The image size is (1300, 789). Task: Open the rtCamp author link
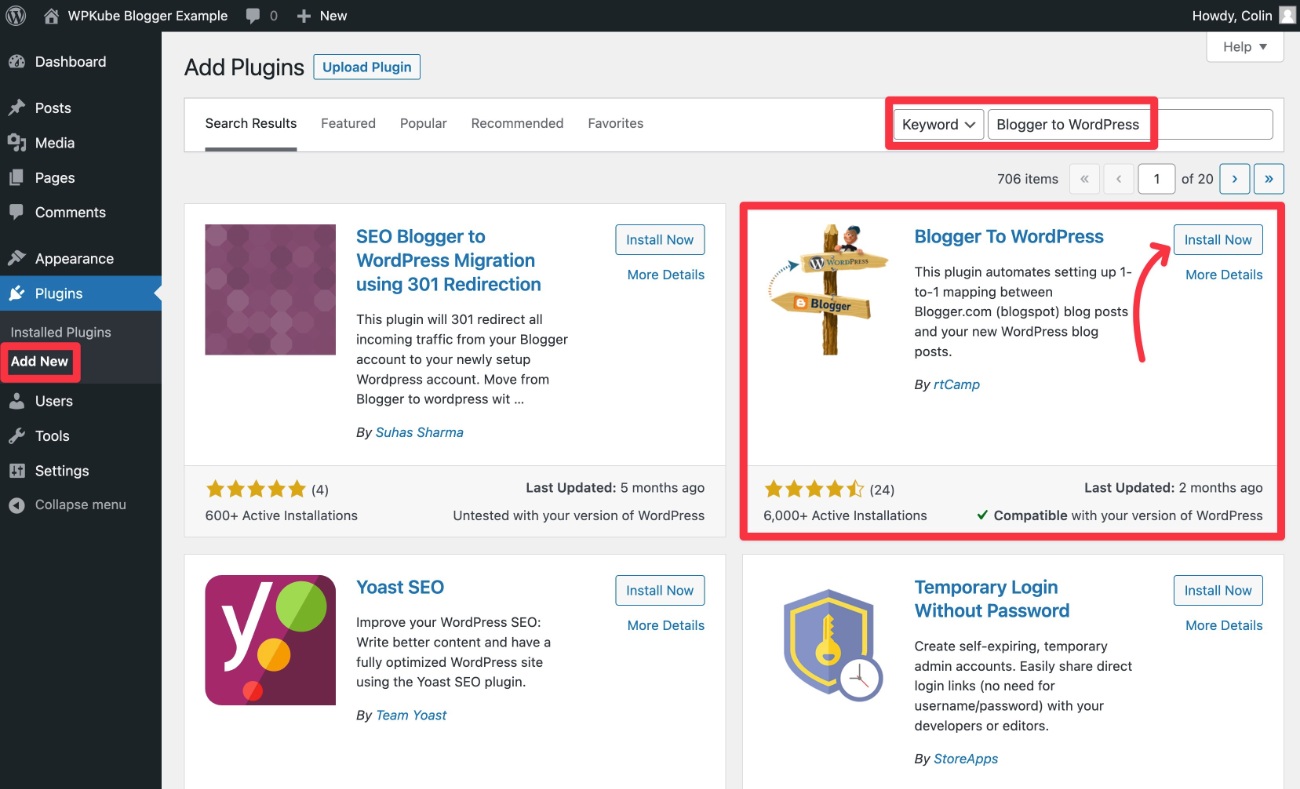tap(957, 385)
